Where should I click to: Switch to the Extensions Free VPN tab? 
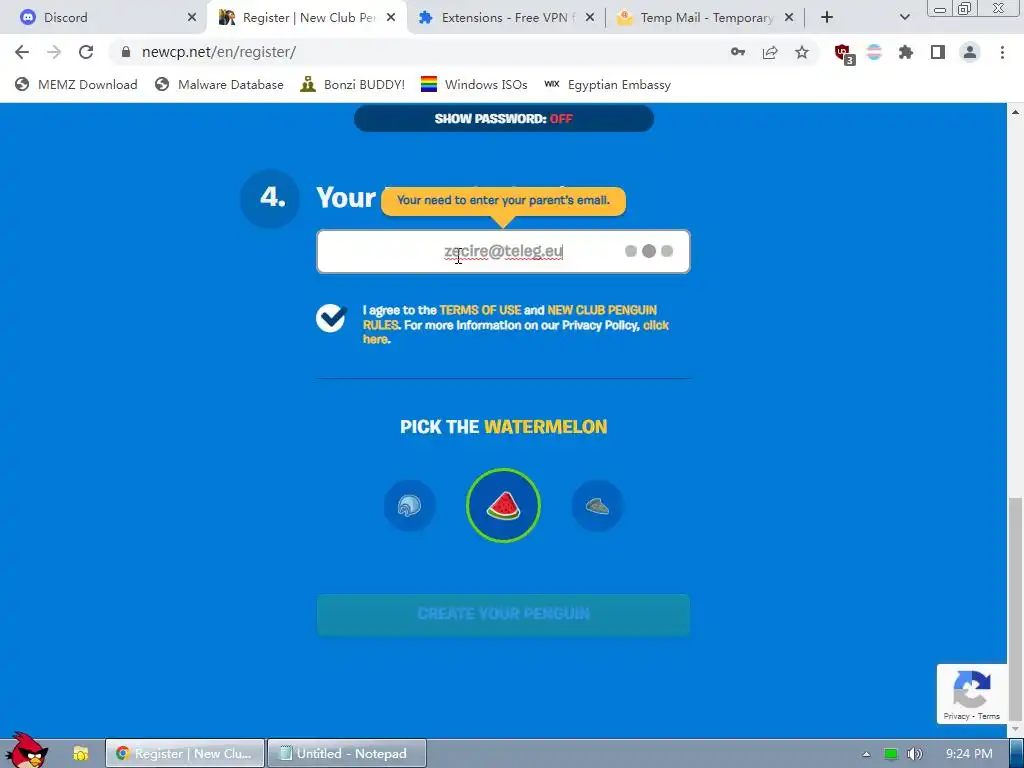click(x=505, y=18)
